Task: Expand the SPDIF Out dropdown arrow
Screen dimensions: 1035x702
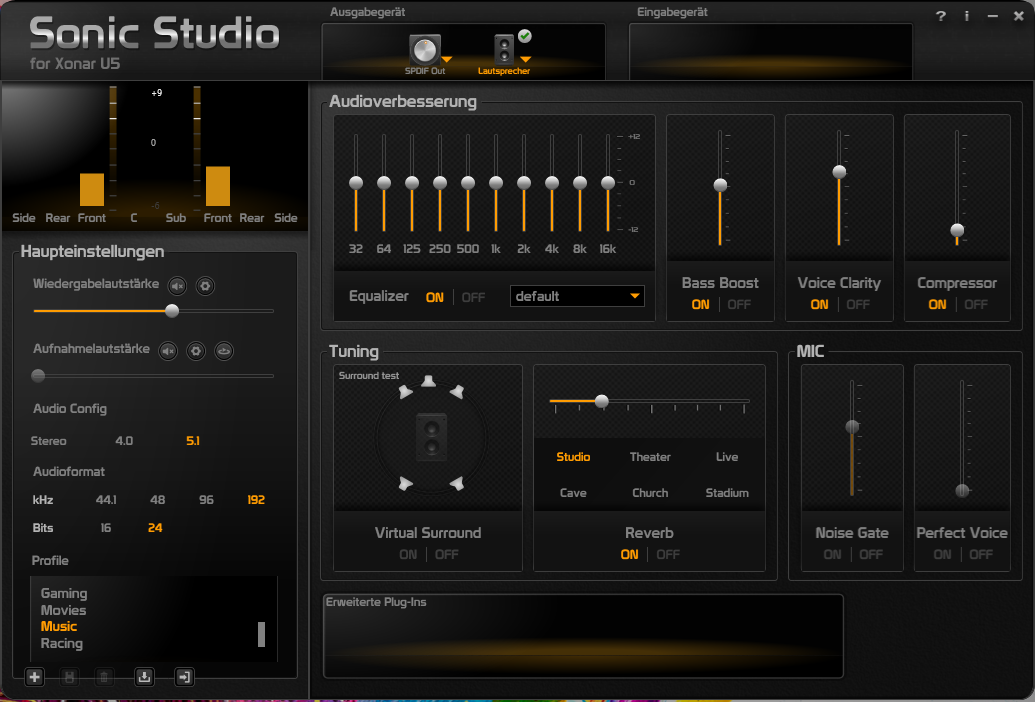Action: click(x=447, y=60)
